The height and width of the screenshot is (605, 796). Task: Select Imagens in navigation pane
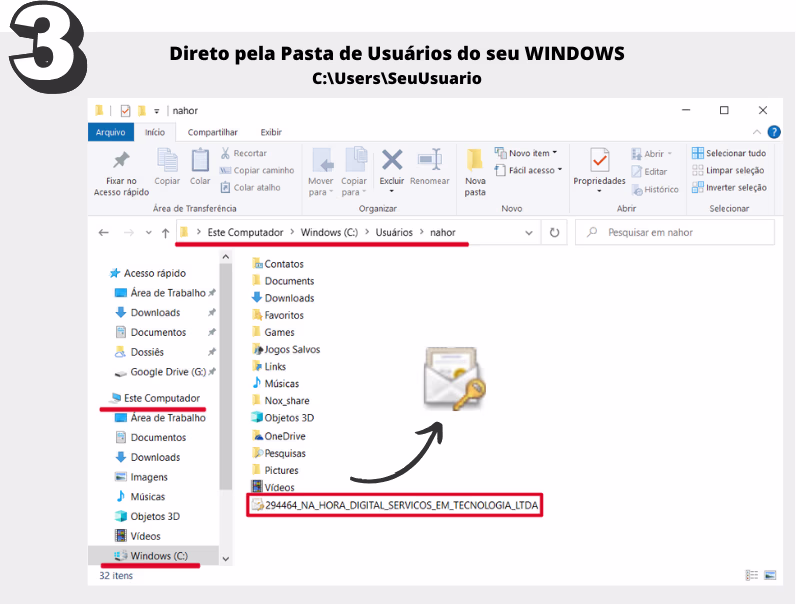[x=142, y=477]
